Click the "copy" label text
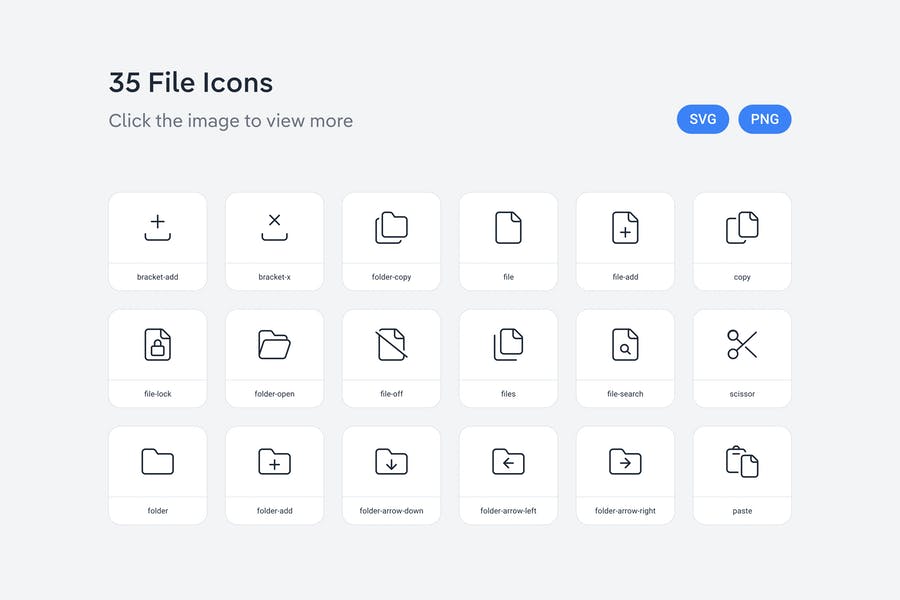Viewport: 900px width, 600px height. [x=742, y=277]
